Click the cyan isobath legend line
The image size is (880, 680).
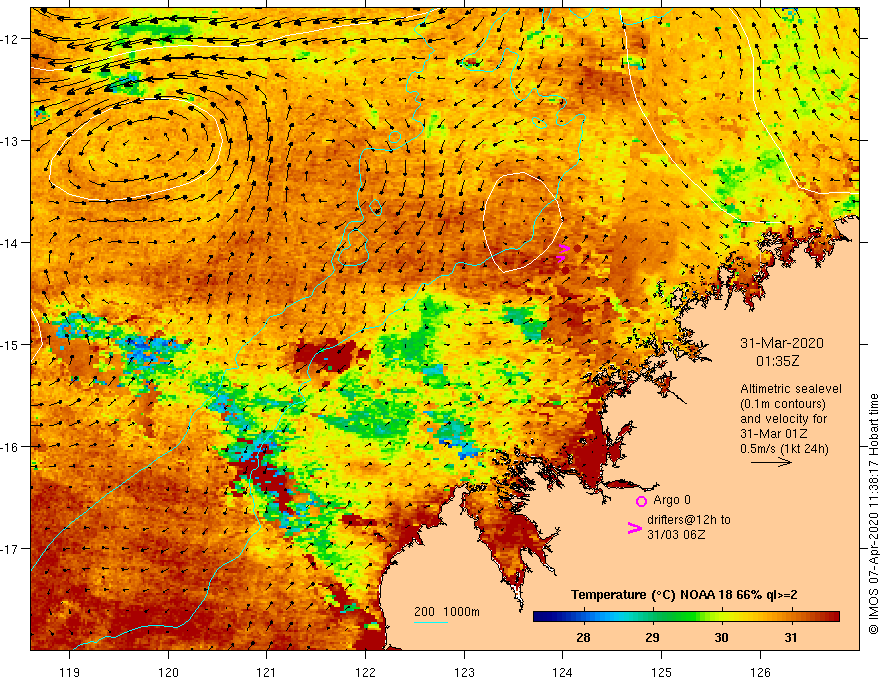430,622
